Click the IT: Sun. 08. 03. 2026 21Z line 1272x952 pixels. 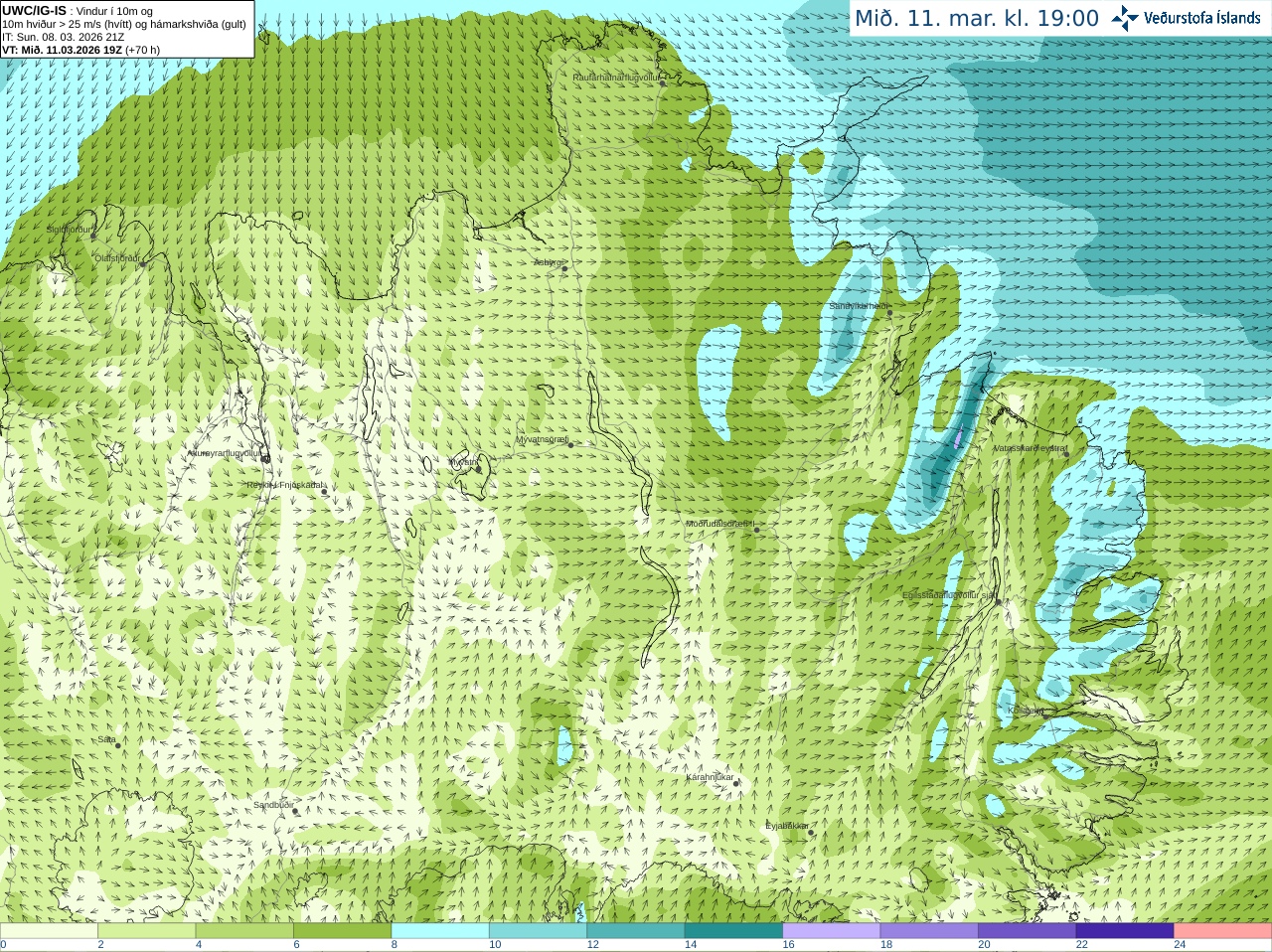tap(64, 37)
